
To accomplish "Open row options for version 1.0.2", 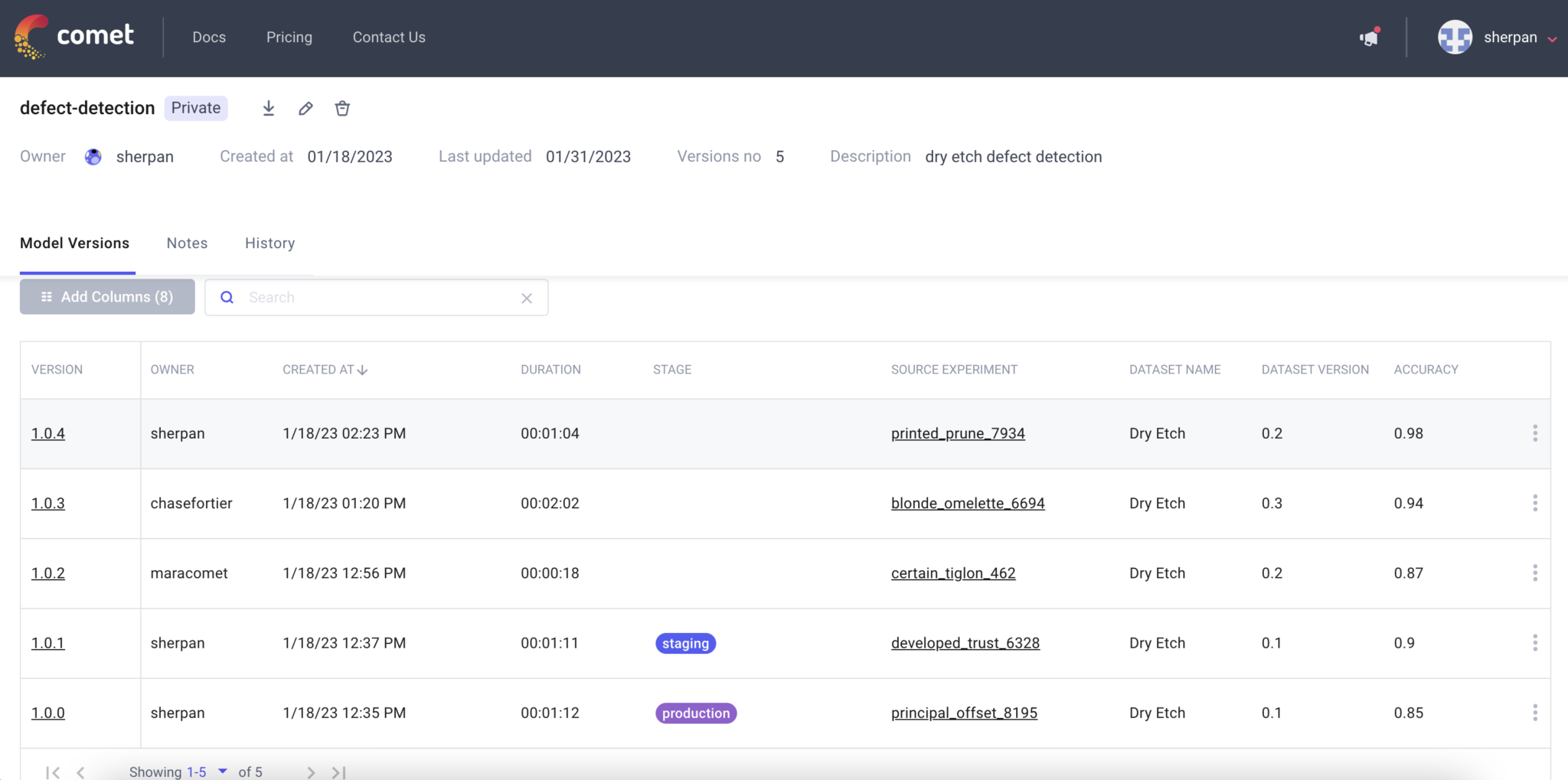I will tap(1534, 573).
